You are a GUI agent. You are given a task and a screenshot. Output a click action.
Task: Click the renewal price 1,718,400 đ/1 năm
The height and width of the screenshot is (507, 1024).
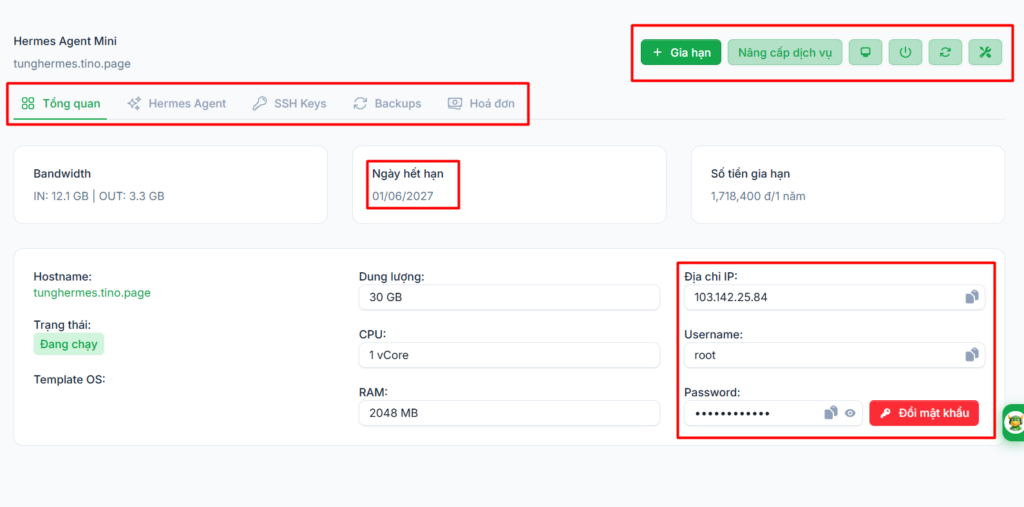tap(758, 196)
